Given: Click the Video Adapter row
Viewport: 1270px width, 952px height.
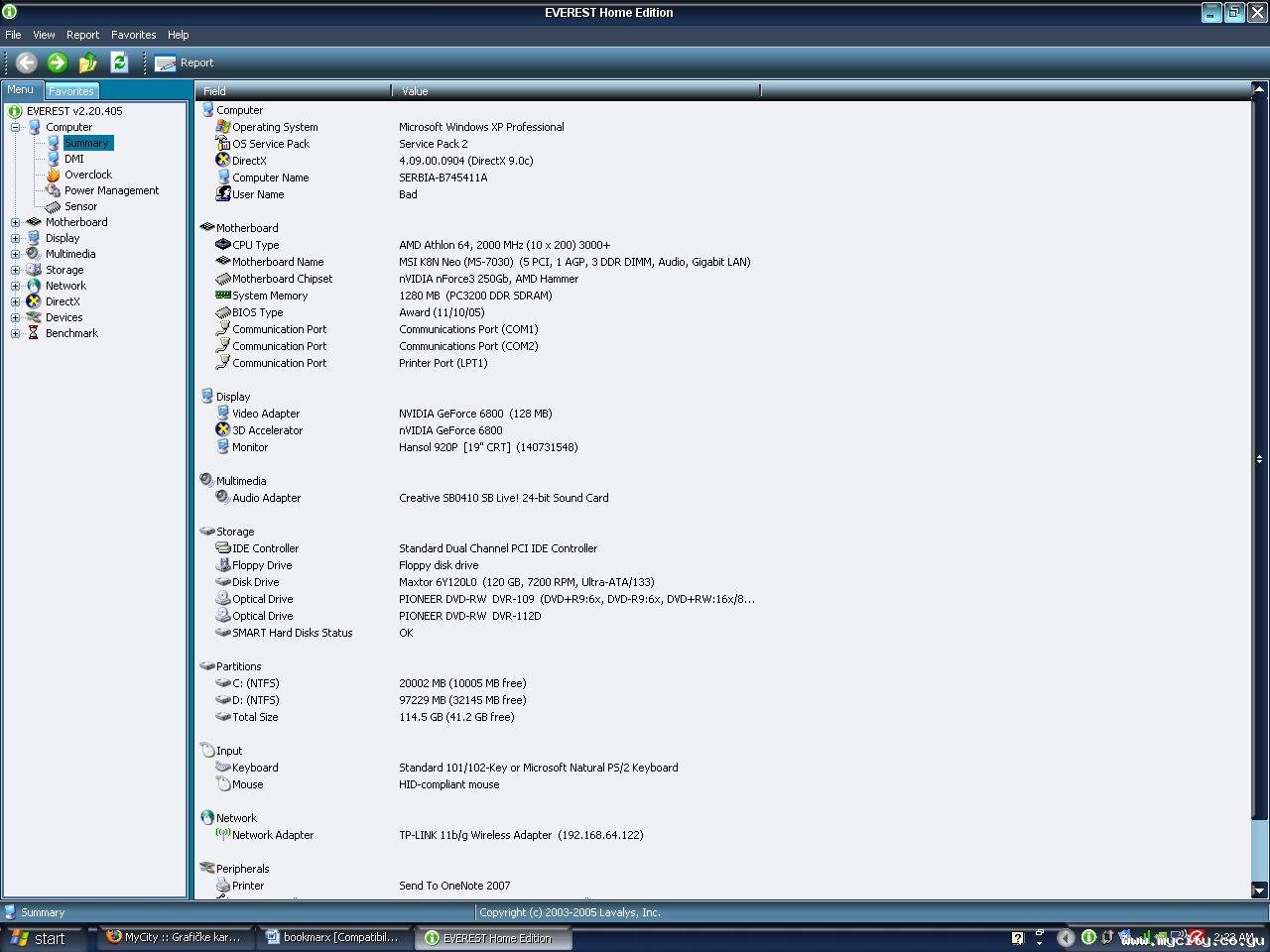Looking at the screenshot, I should coord(384,414).
